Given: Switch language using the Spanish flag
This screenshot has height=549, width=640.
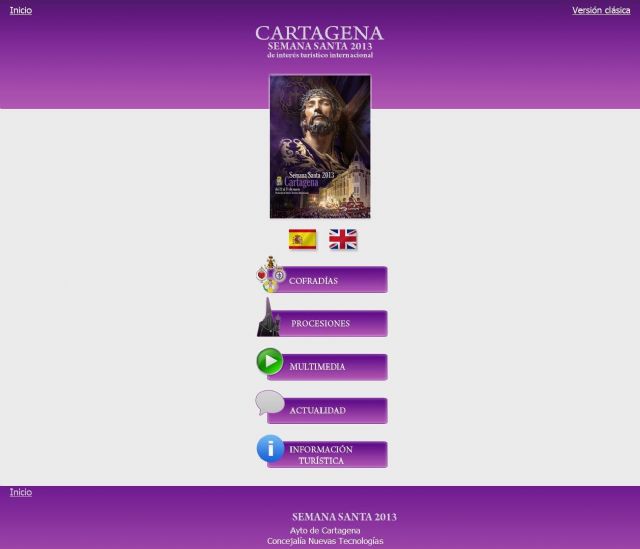Looking at the screenshot, I should (302, 239).
